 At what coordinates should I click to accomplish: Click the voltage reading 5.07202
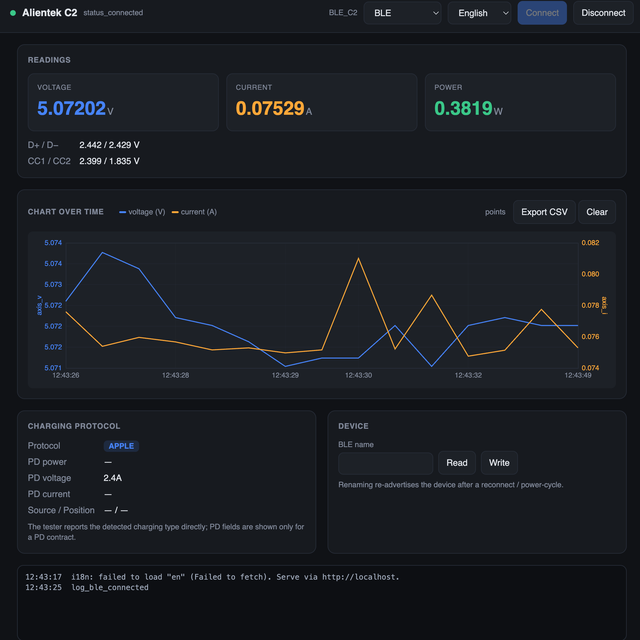pyautogui.click(x=71, y=109)
